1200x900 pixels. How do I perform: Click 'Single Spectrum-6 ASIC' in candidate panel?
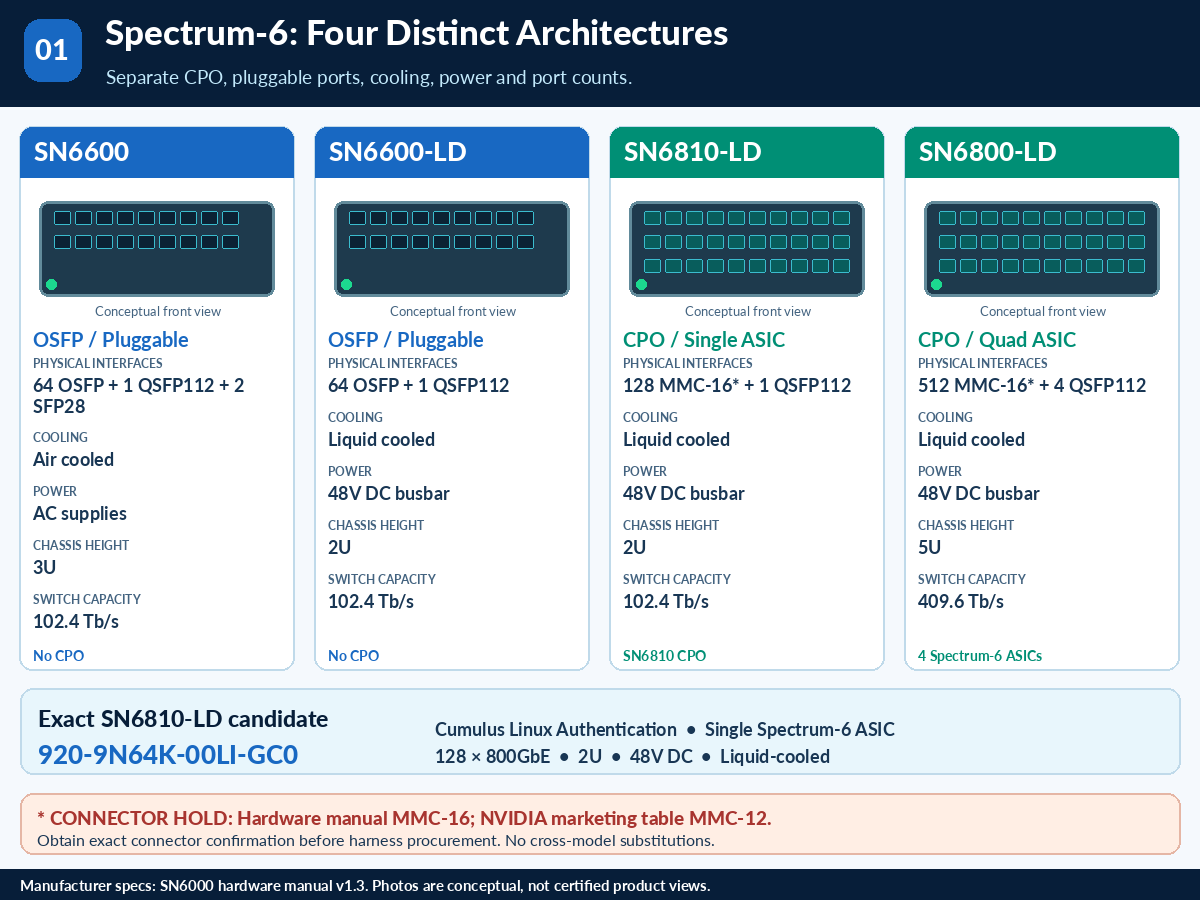click(800, 730)
